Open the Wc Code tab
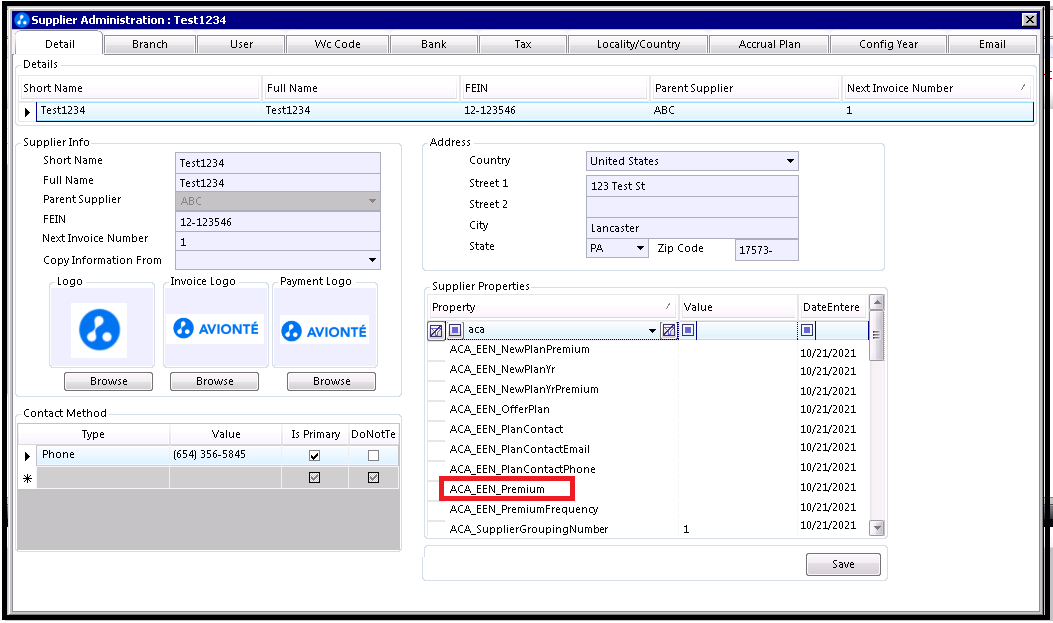Viewport: 1053px width, 623px height. pos(337,44)
